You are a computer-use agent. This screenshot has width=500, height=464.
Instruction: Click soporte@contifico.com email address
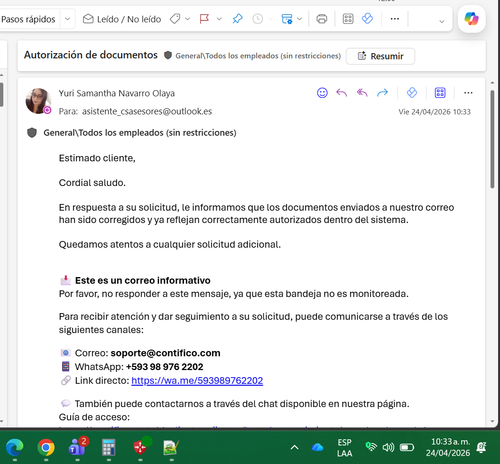[165, 353]
